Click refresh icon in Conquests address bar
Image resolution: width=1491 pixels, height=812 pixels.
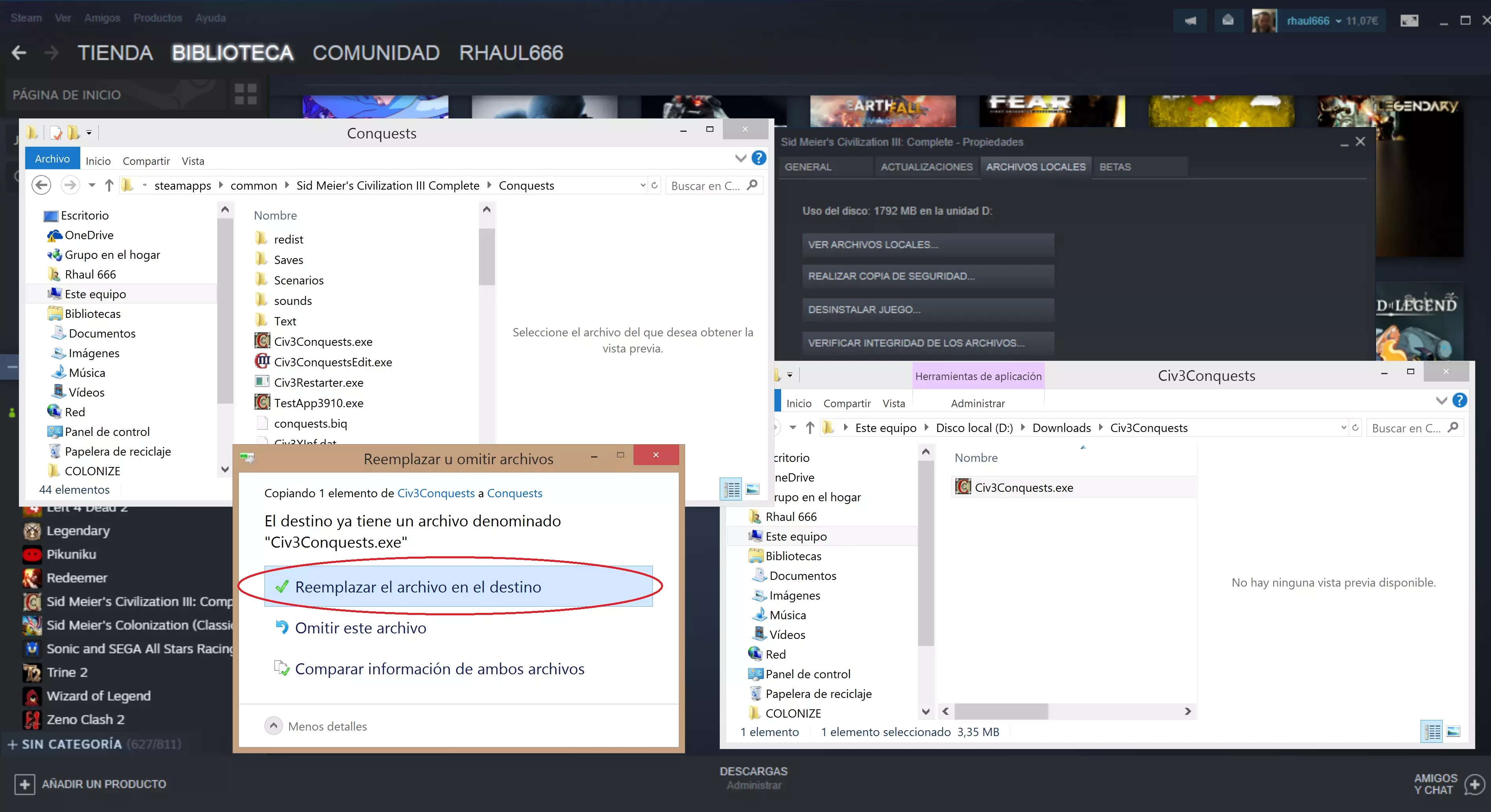(655, 185)
